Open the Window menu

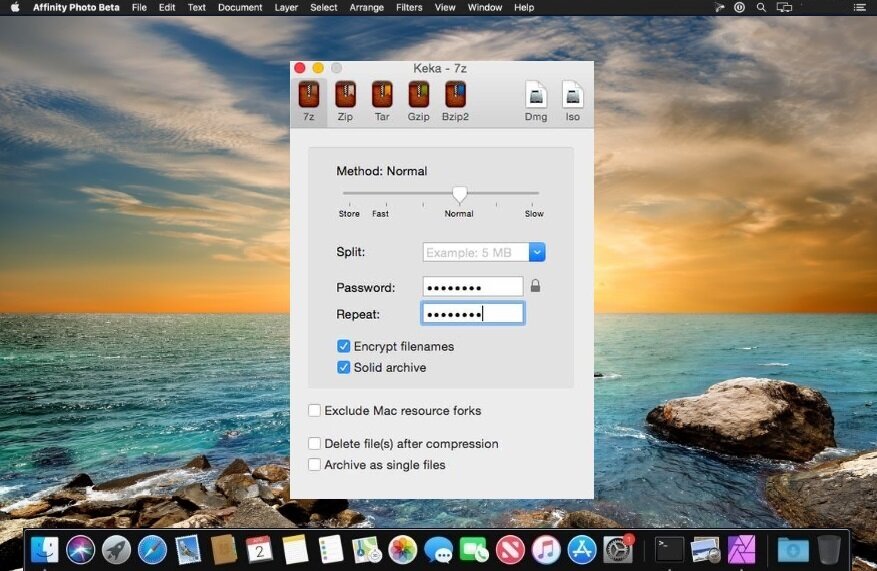pyautogui.click(x=485, y=7)
